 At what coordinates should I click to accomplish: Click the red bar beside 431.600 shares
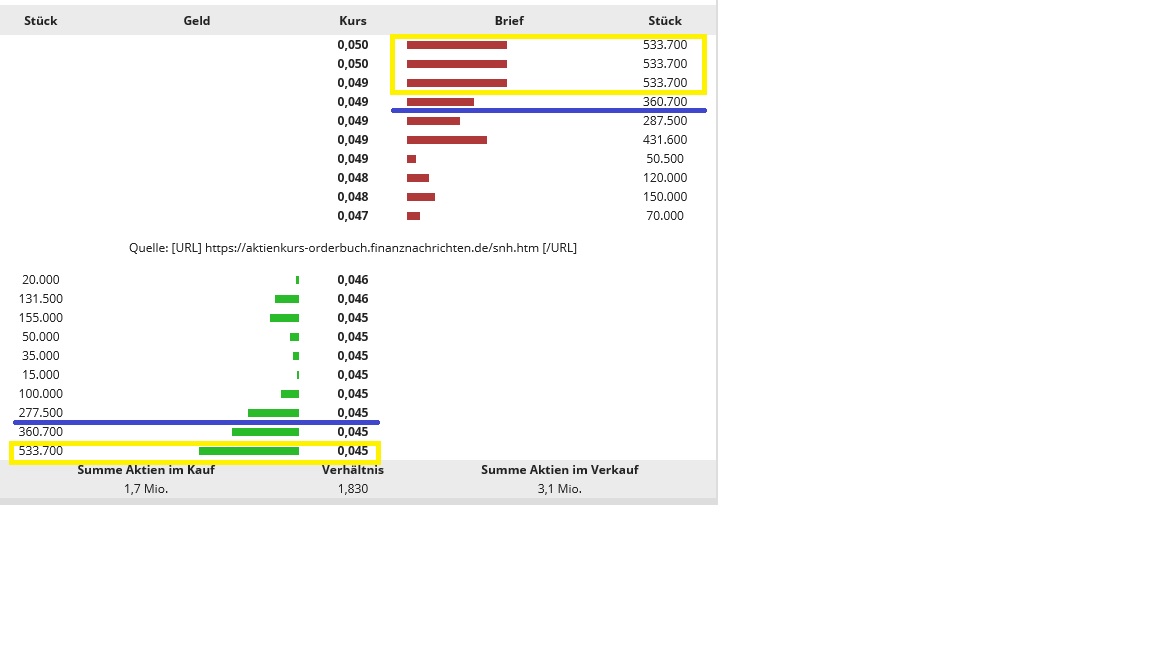446,140
